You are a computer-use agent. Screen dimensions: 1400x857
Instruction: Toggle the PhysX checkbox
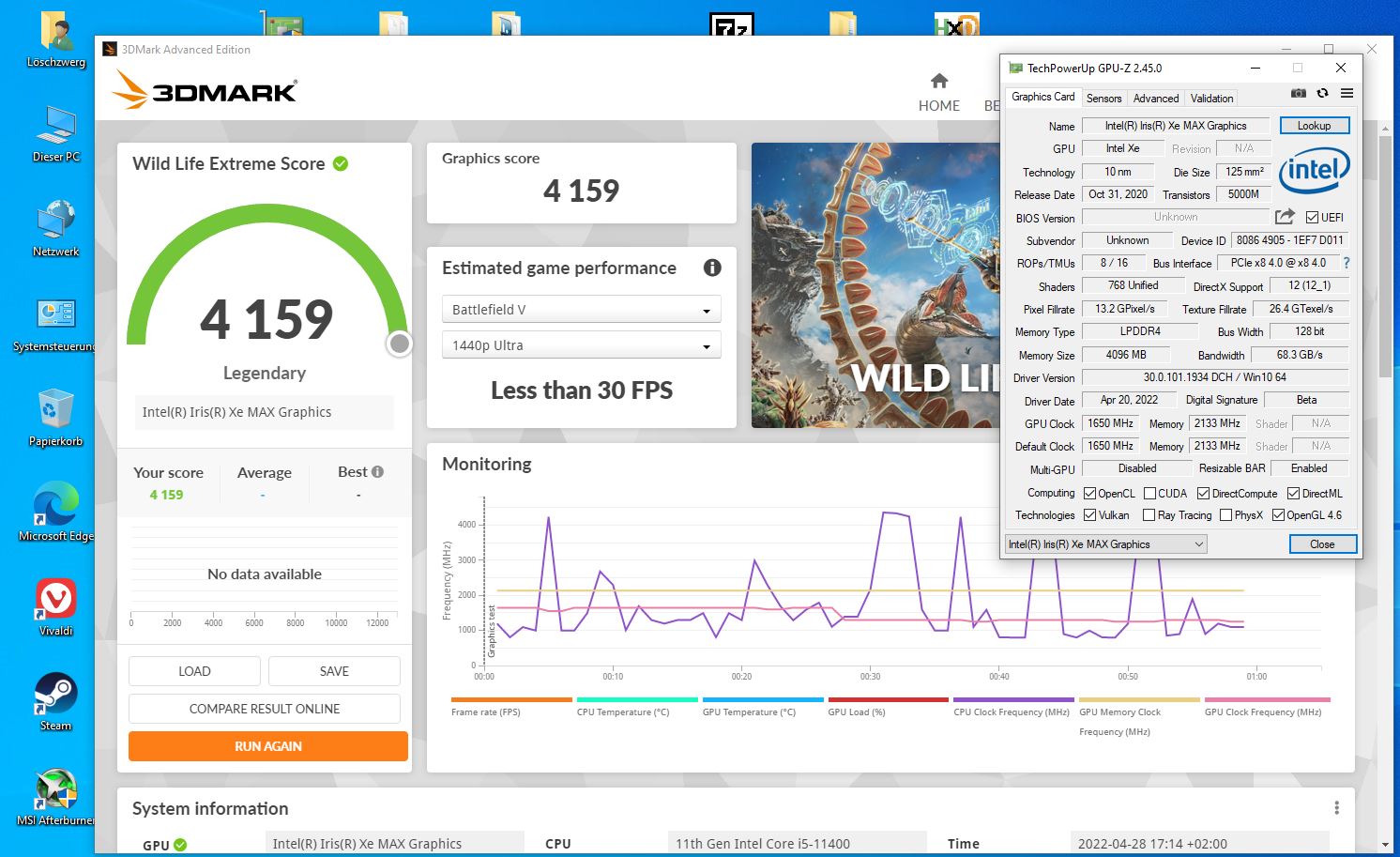(x=1225, y=514)
